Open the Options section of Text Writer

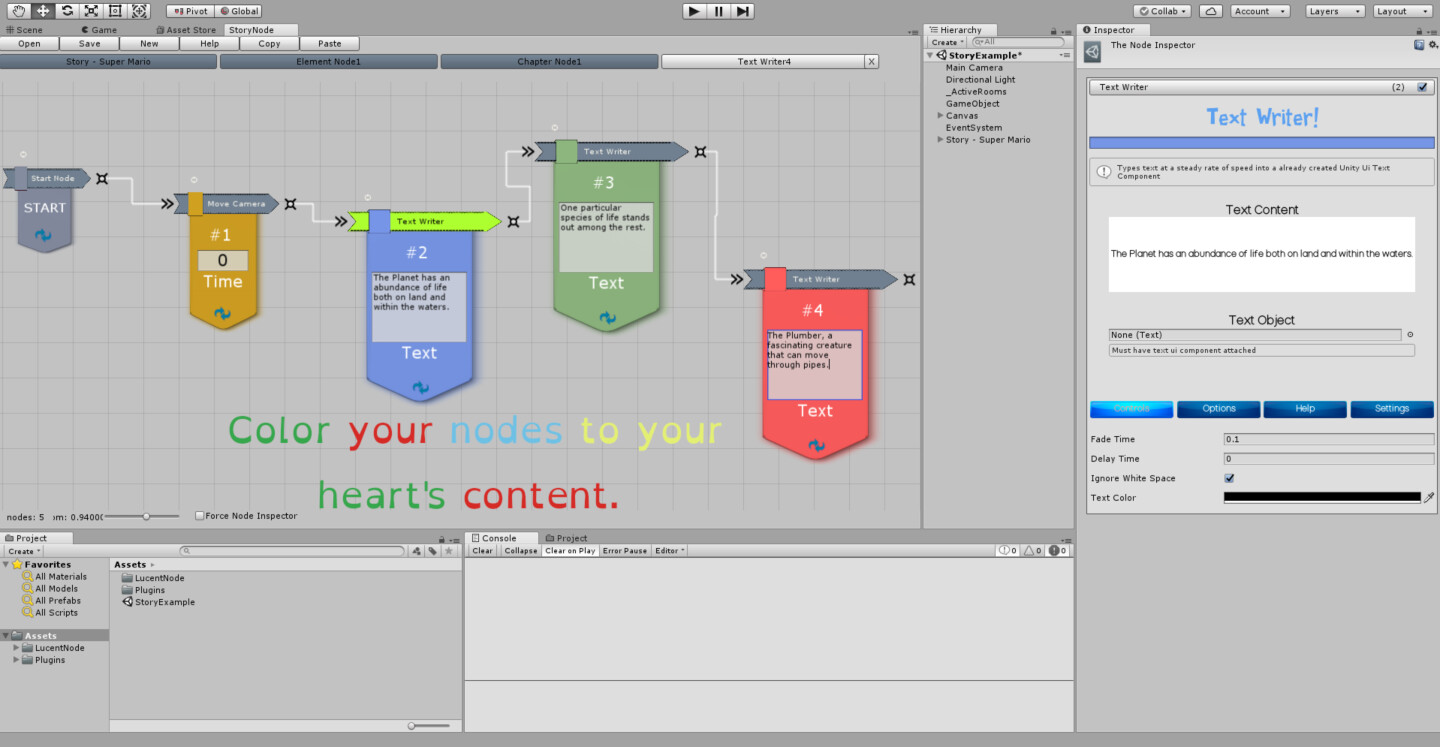pos(1218,409)
